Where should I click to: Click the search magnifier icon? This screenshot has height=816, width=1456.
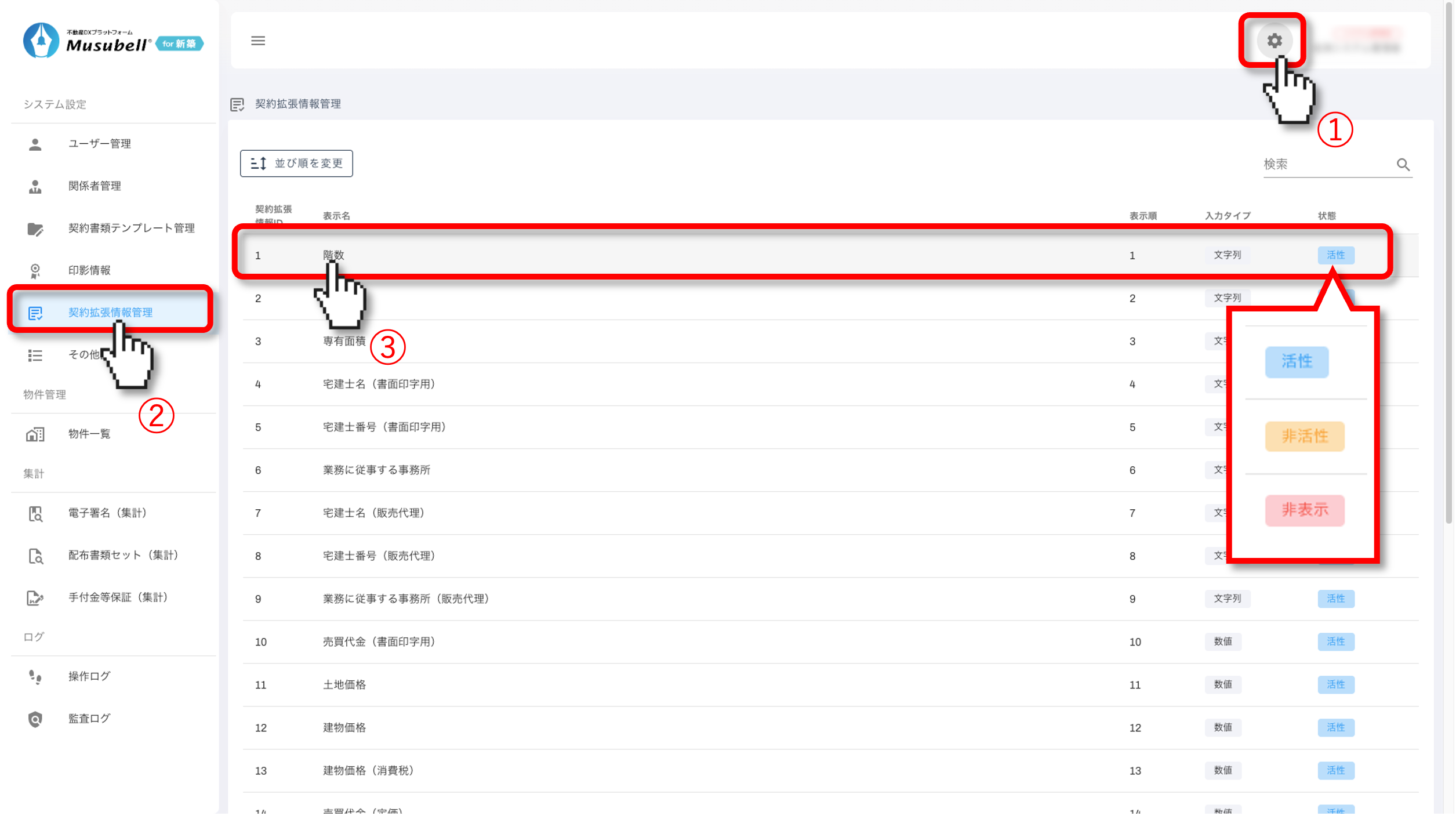click(x=1403, y=165)
